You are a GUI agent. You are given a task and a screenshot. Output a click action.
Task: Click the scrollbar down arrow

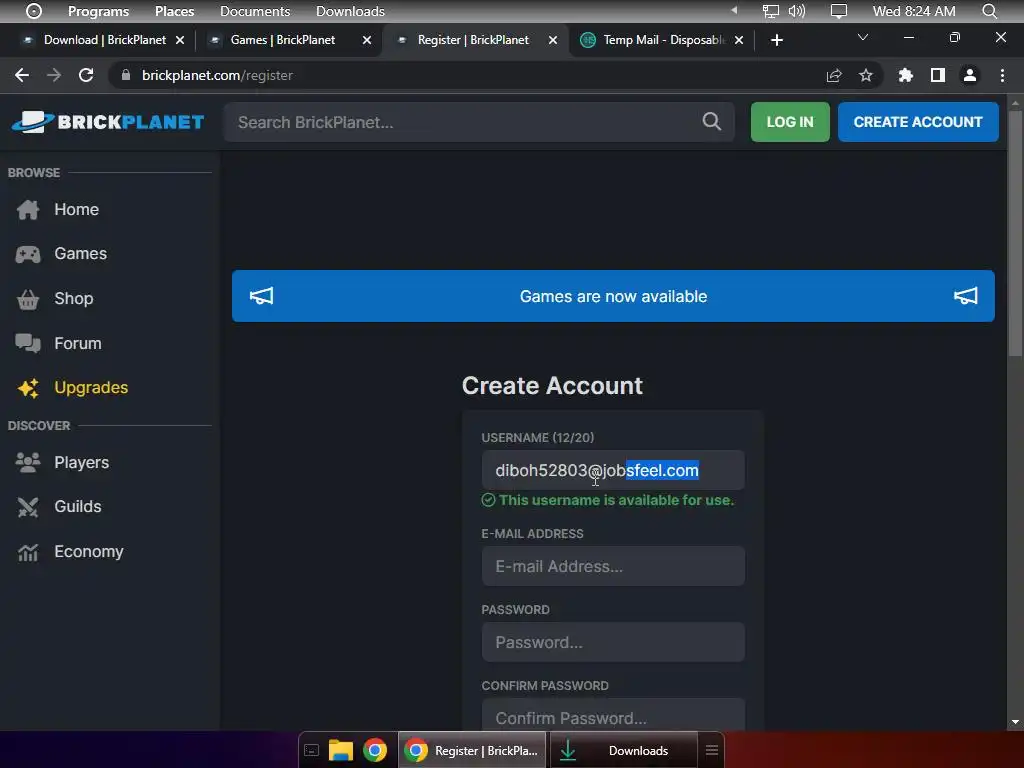pos(1015,722)
